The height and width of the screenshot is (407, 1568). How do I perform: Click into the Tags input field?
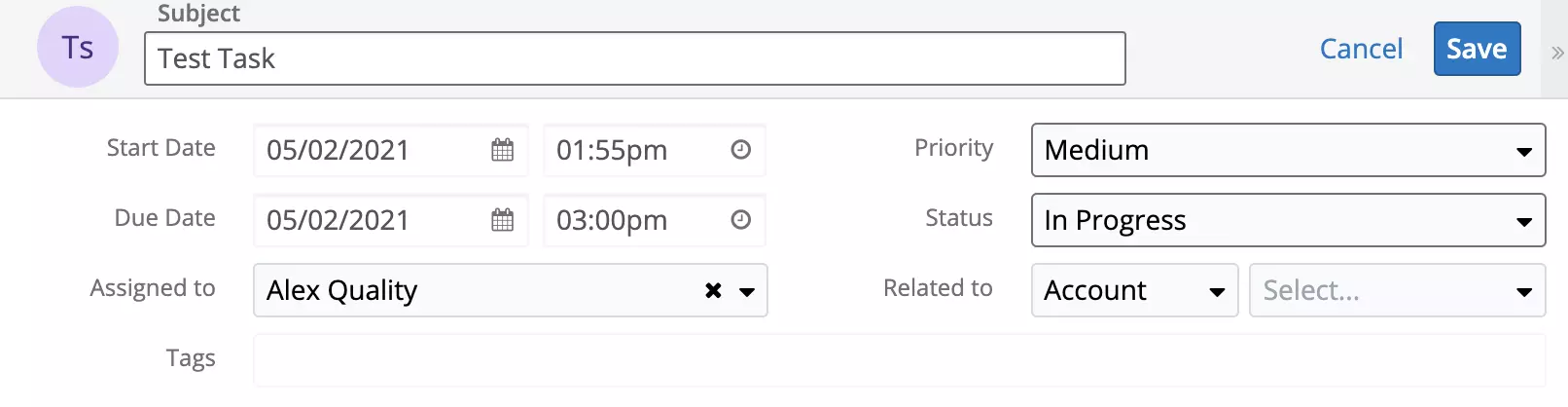(x=899, y=359)
